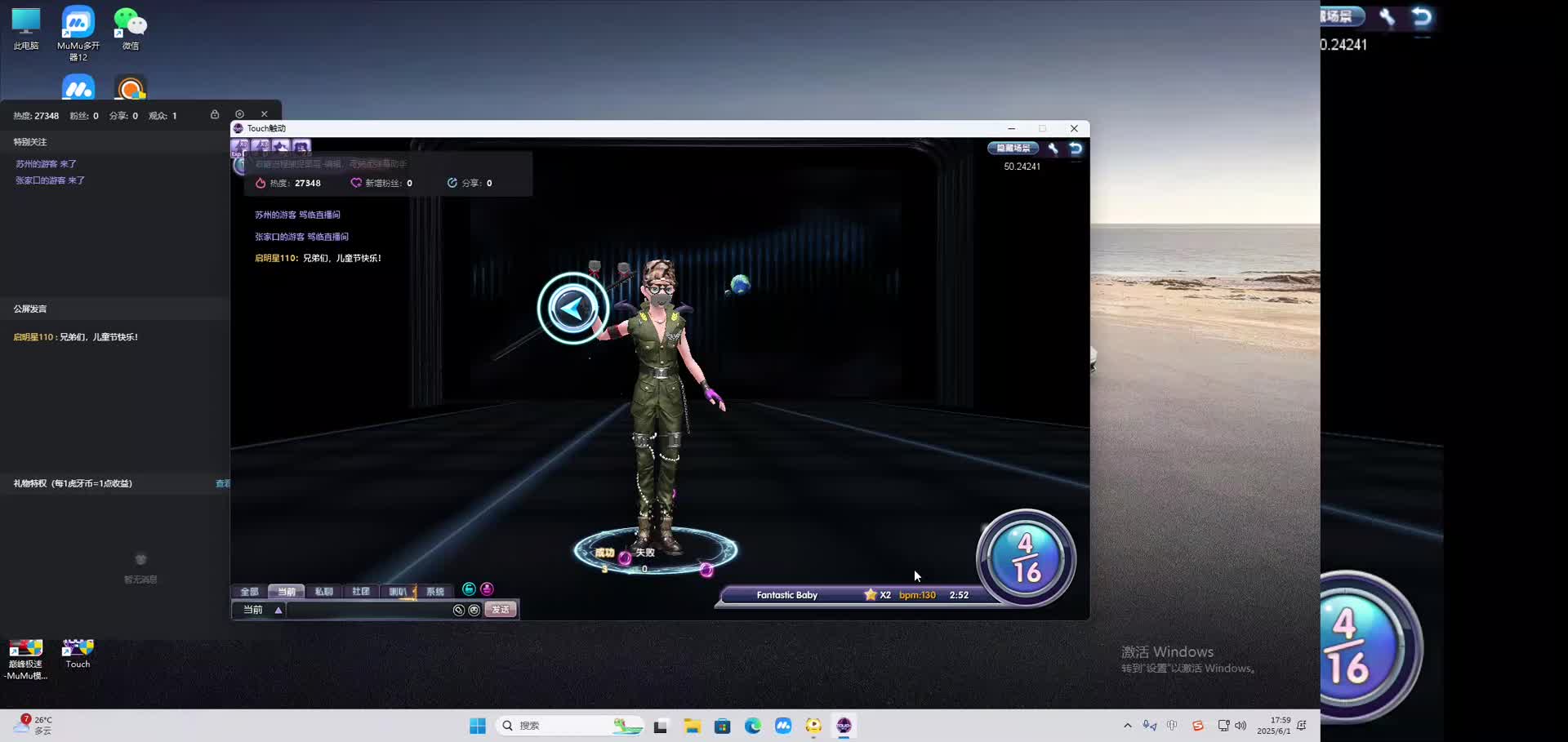The height and width of the screenshot is (742, 1568).
Task: Click the blue return arrow icon in game
Action: 1076,149
